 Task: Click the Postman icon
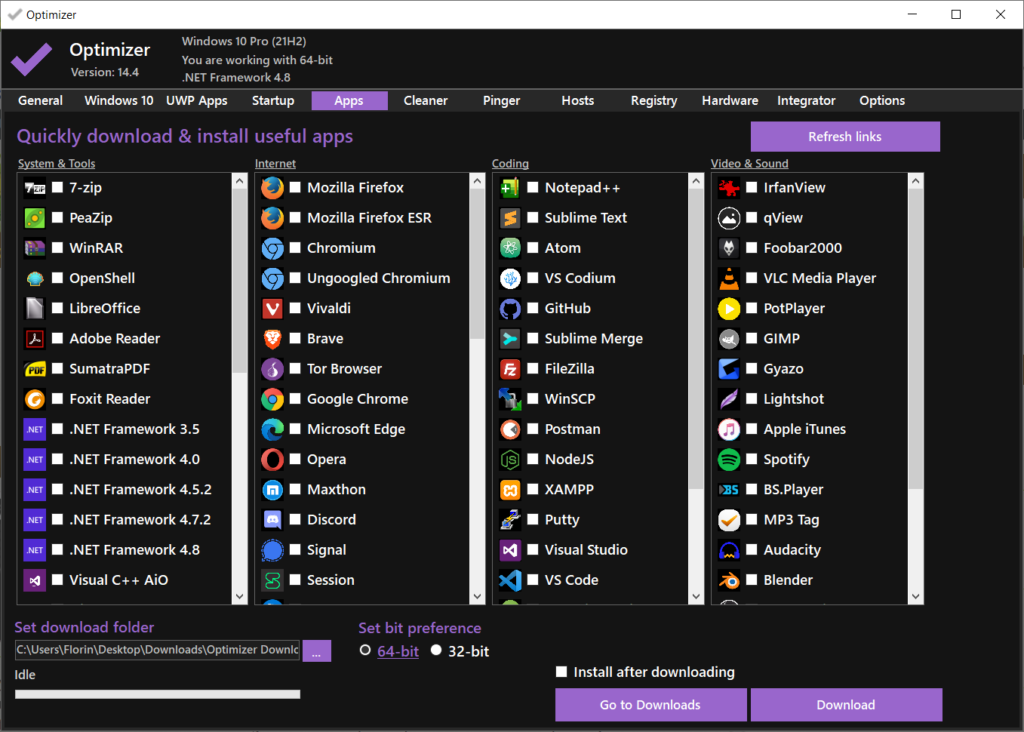pyautogui.click(x=510, y=429)
